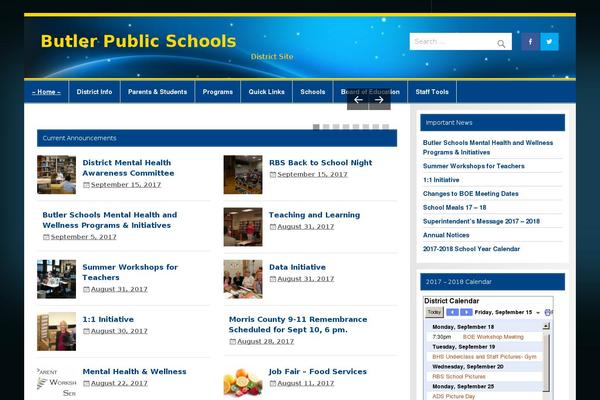Select the first slider pagination dot
Image resolution: width=600 pixels, height=400 pixels.
[x=316, y=127]
